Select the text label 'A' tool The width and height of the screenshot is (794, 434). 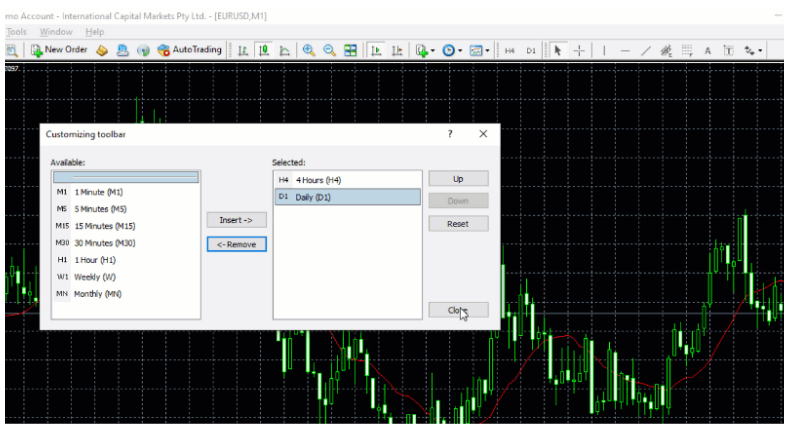click(707, 50)
